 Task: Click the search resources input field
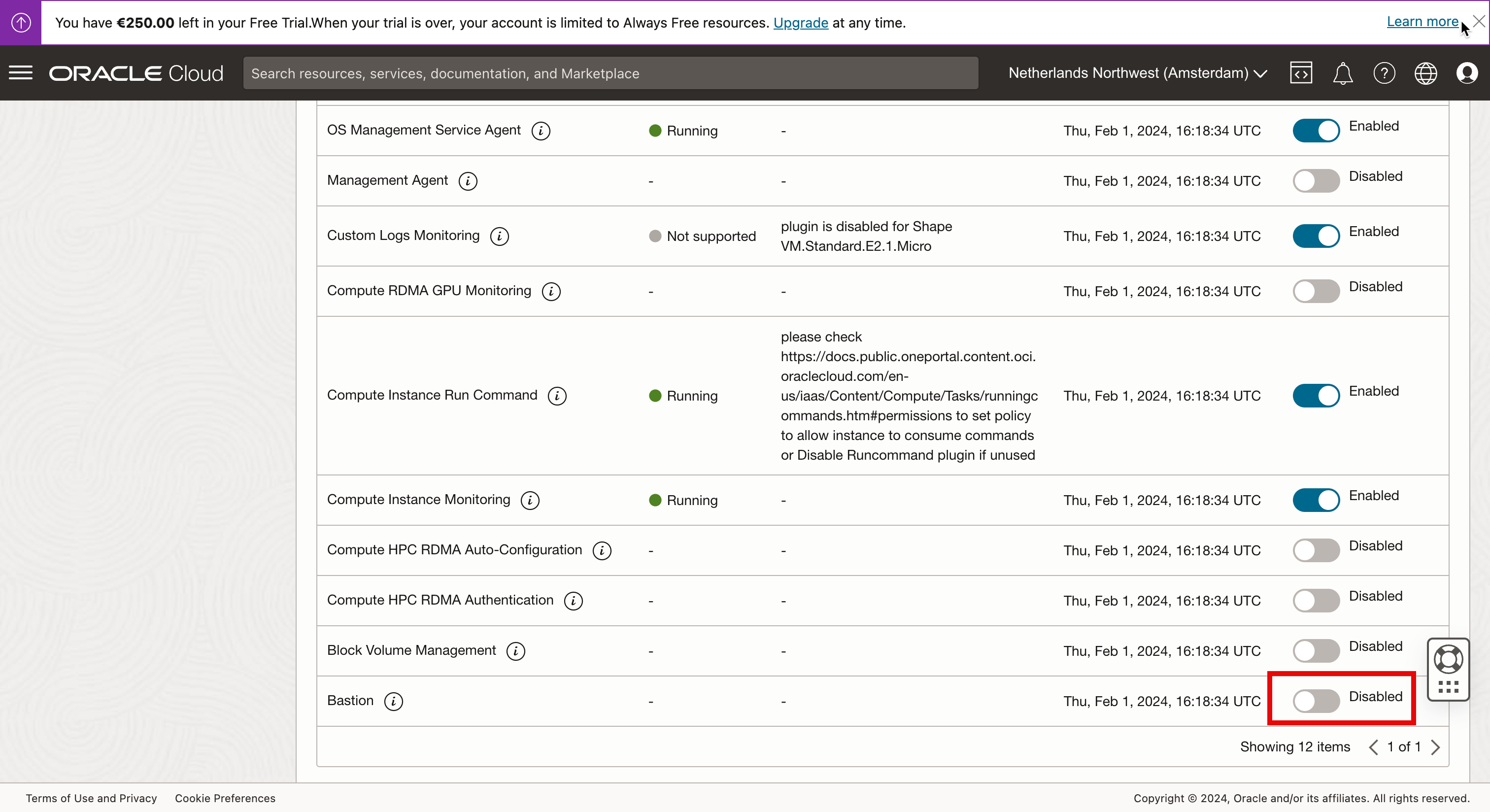pyautogui.click(x=610, y=73)
